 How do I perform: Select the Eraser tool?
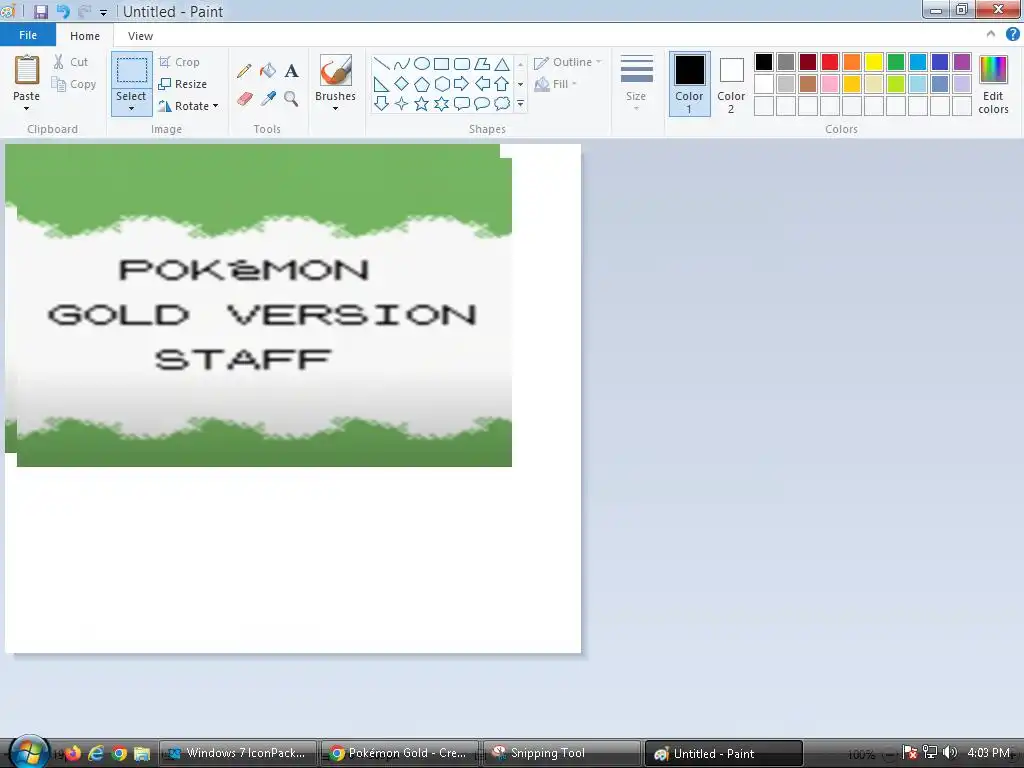click(x=244, y=99)
